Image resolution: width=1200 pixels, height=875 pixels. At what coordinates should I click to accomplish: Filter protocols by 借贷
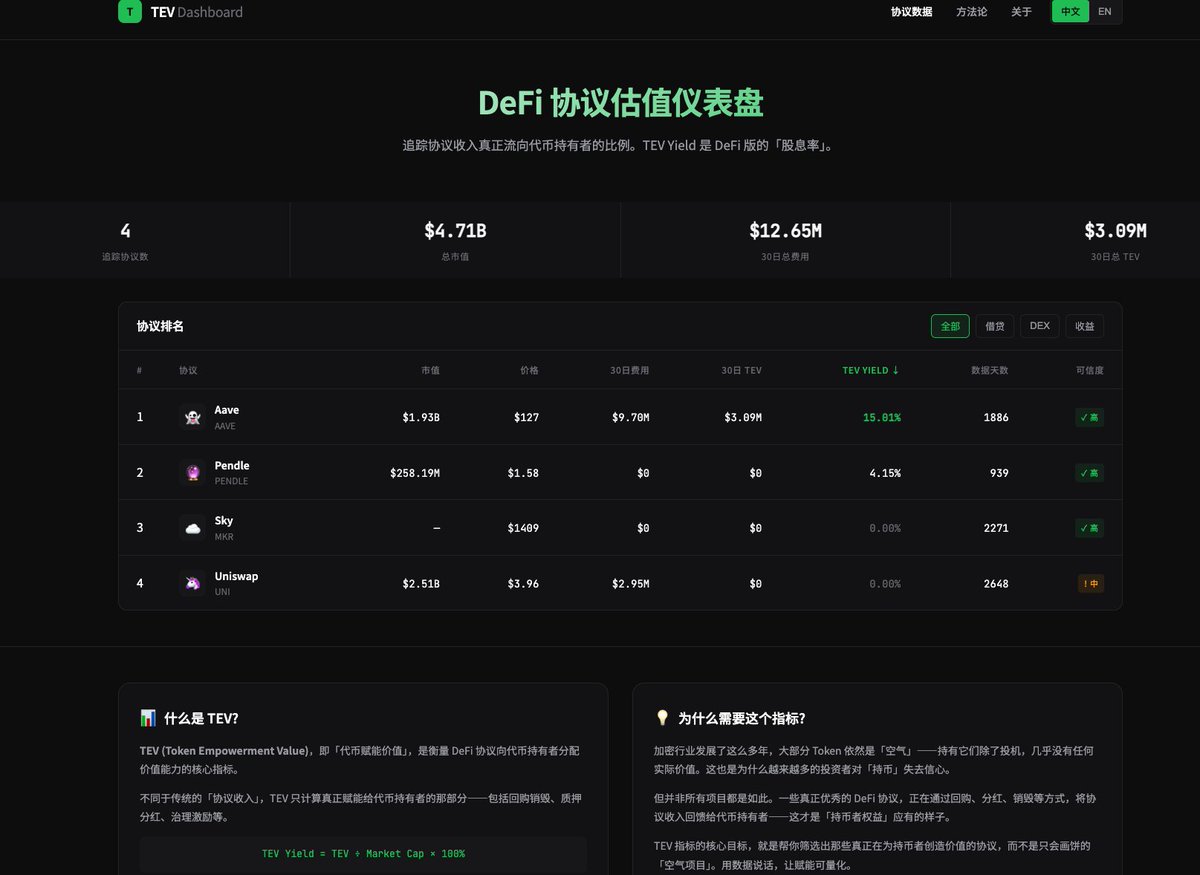(x=995, y=326)
